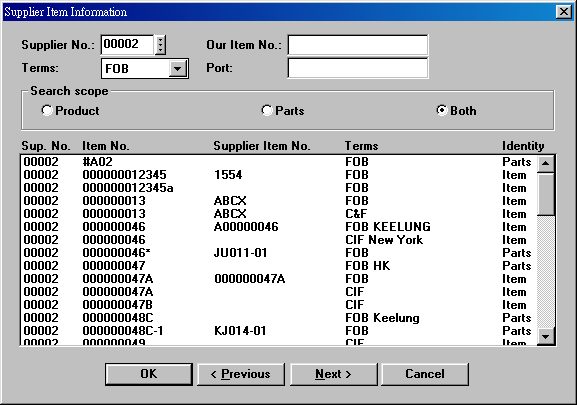Select the FOB KEELUNG item row
Viewport: 577px width, 405px height.
pyautogui.click(x=279, y=227)
